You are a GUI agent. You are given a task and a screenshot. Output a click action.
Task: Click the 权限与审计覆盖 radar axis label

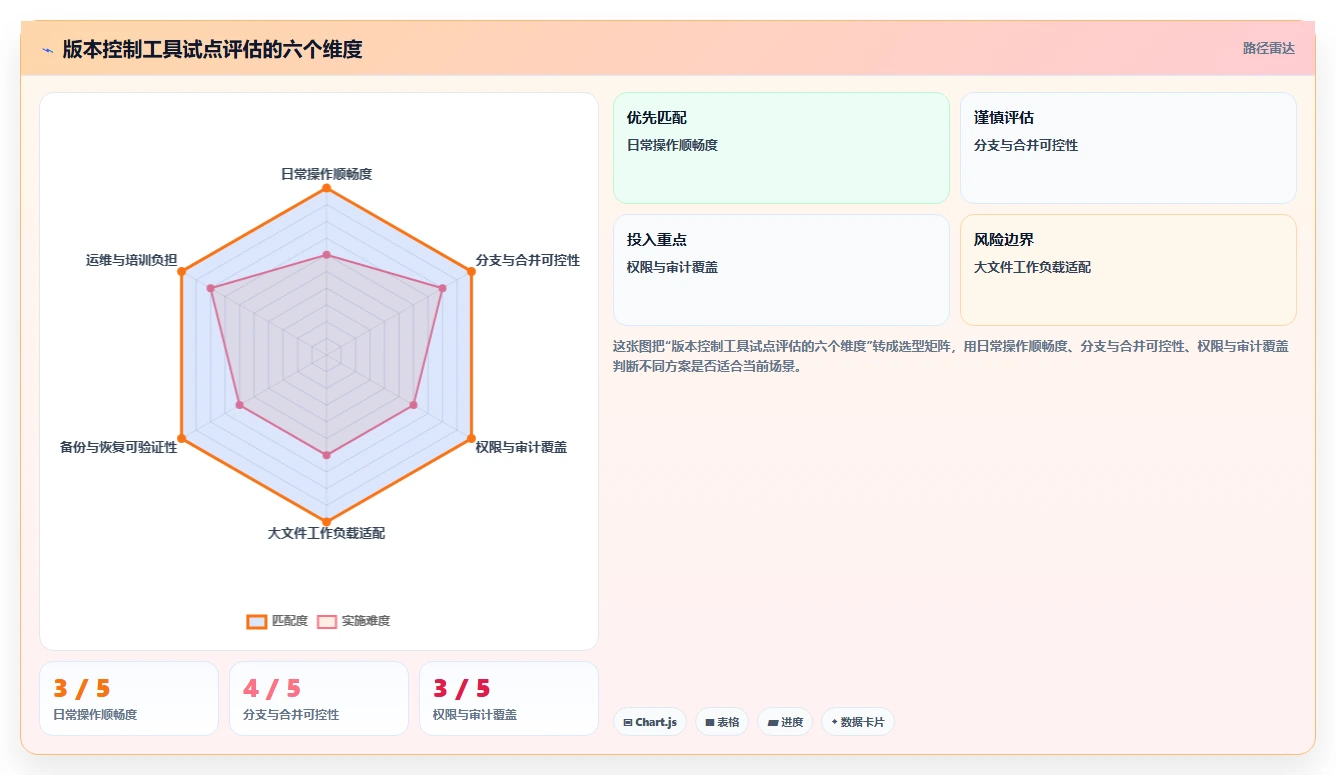point(521,447)
